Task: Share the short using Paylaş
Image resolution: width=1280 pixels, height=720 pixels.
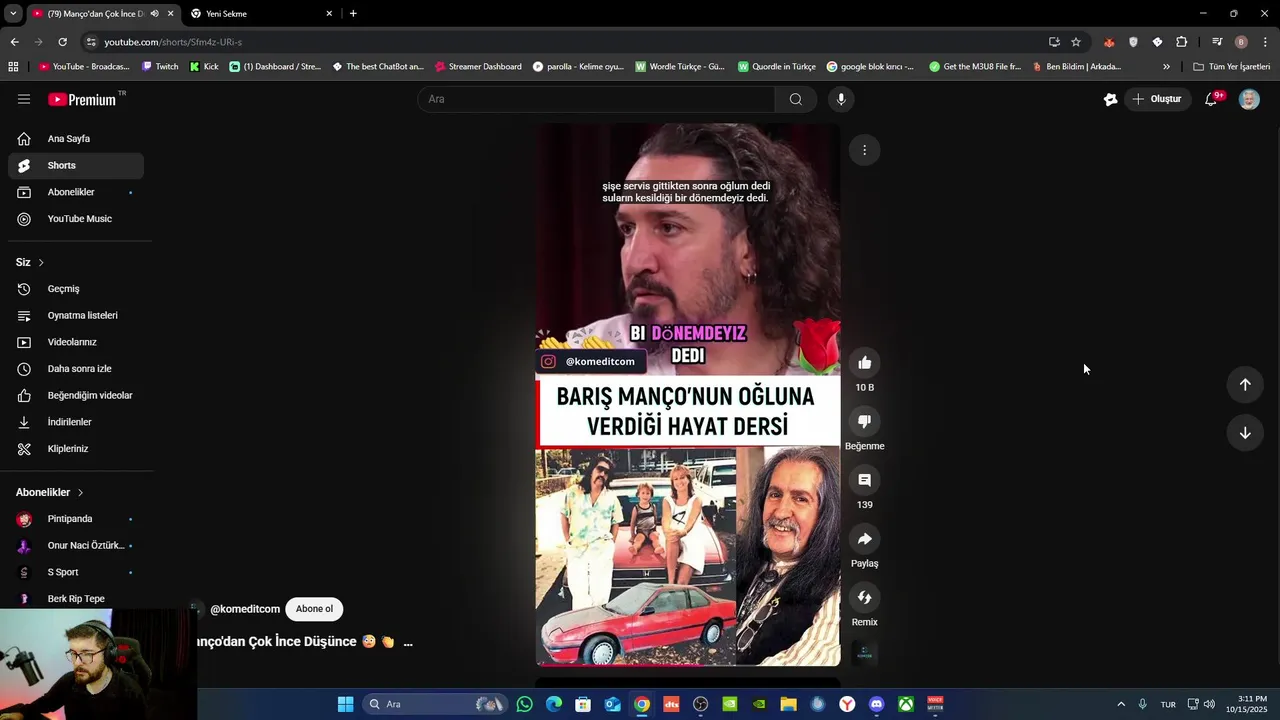Action: (x=865, y=539)
